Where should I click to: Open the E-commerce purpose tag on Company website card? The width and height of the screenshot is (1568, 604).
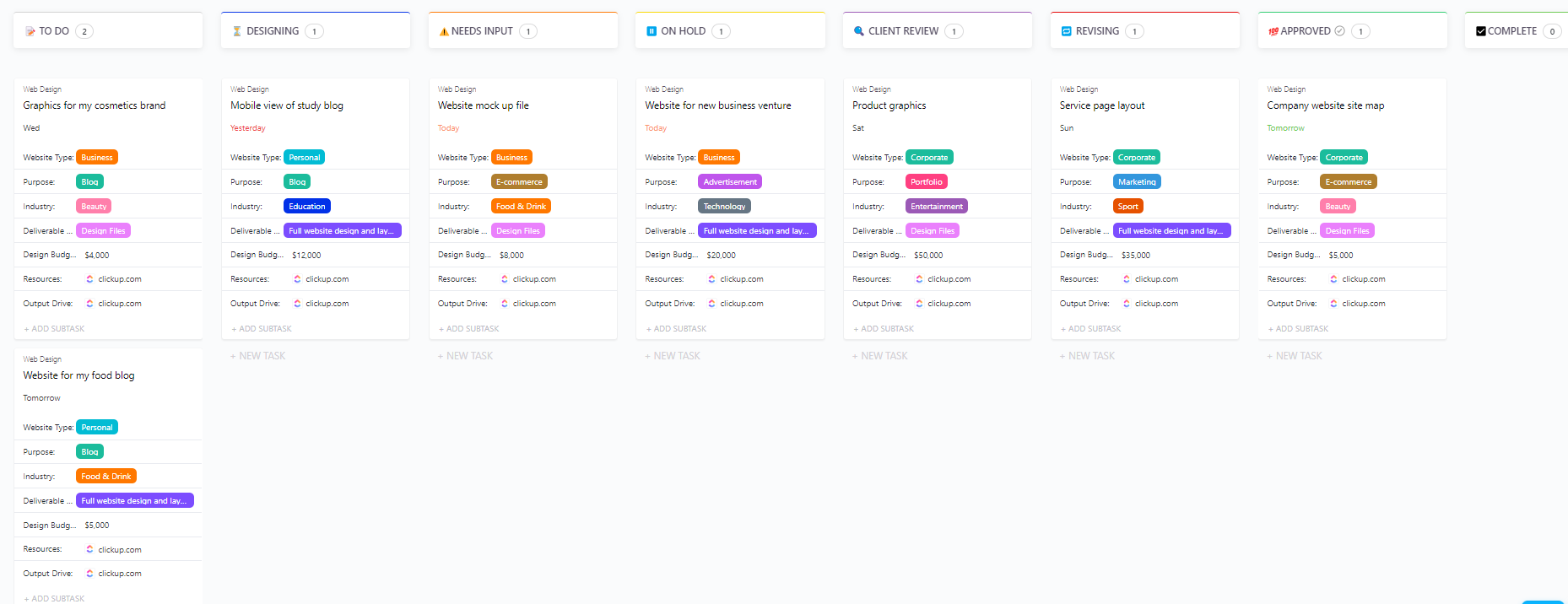(x=1349, y=182)
